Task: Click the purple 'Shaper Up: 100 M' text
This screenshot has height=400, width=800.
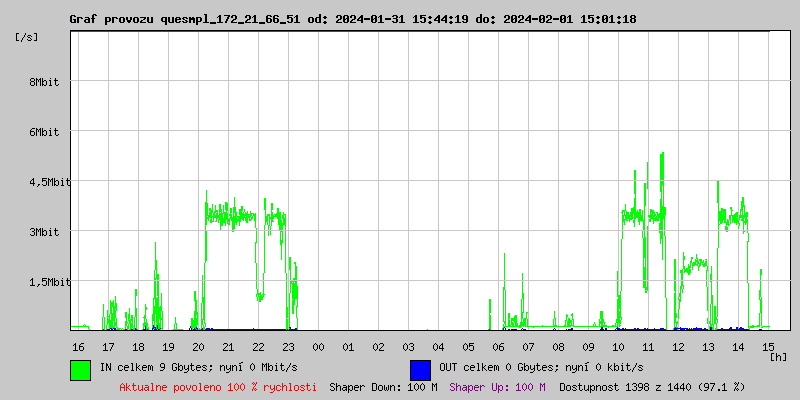Action: (497, 386)
